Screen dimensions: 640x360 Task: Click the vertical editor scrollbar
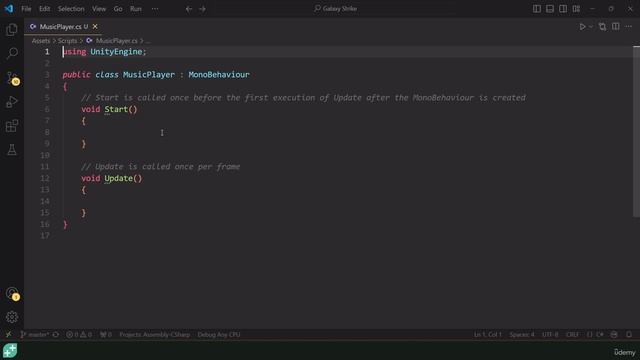click(636, 132)
